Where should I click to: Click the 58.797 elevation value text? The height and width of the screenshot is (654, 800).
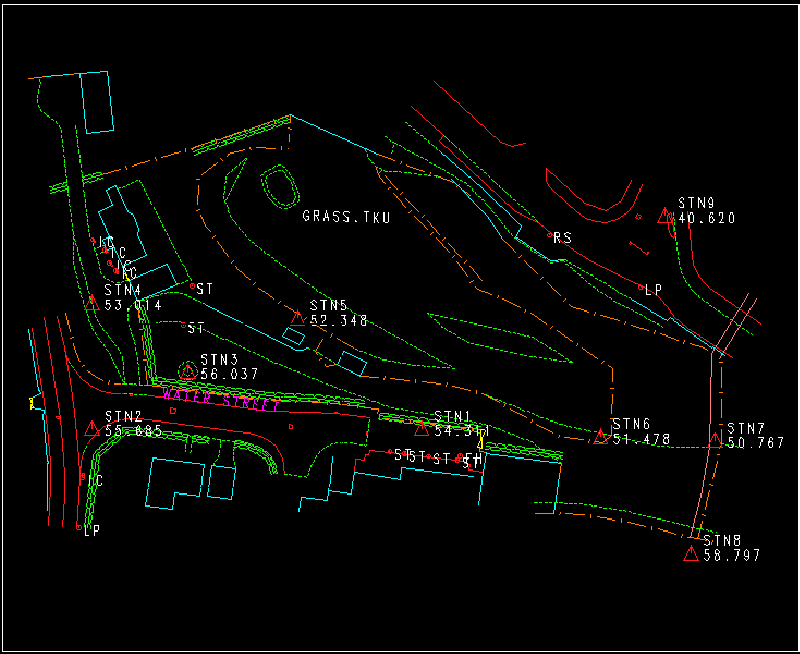[732, 555]
